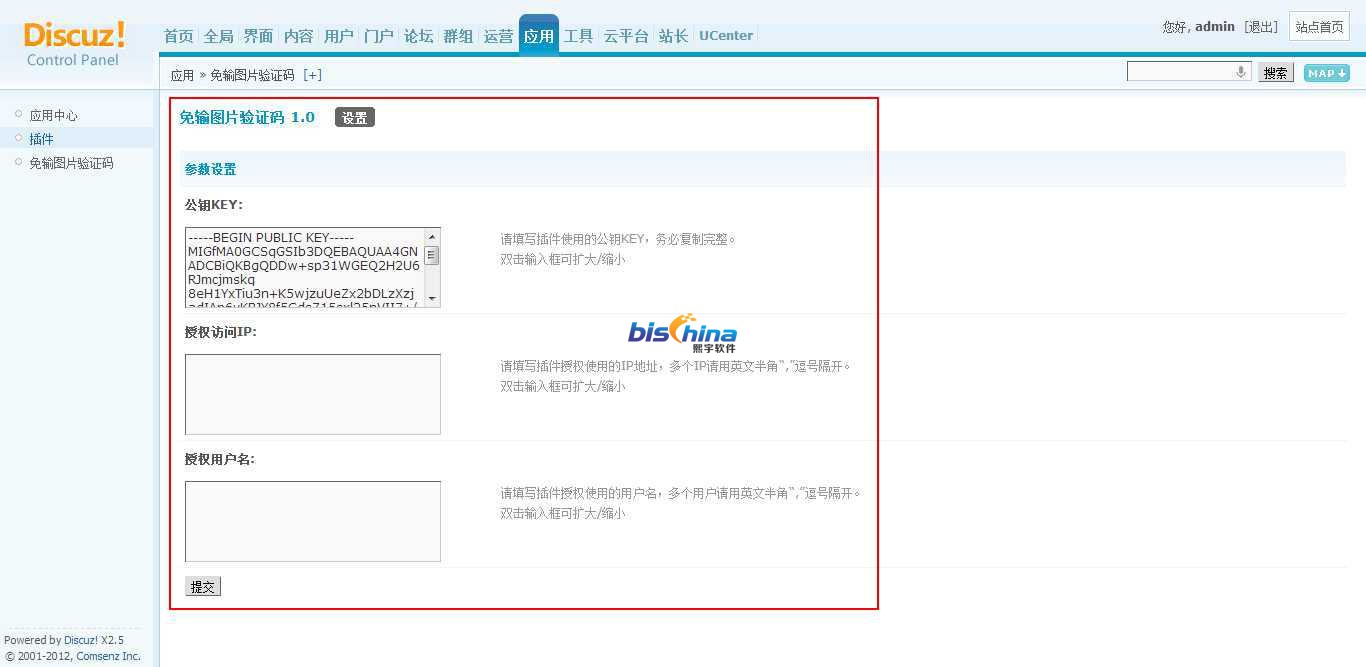Click inside the 公钥KEY textarea
Image resolution: width=1366 pixels, height=667 pixels.
305,267
